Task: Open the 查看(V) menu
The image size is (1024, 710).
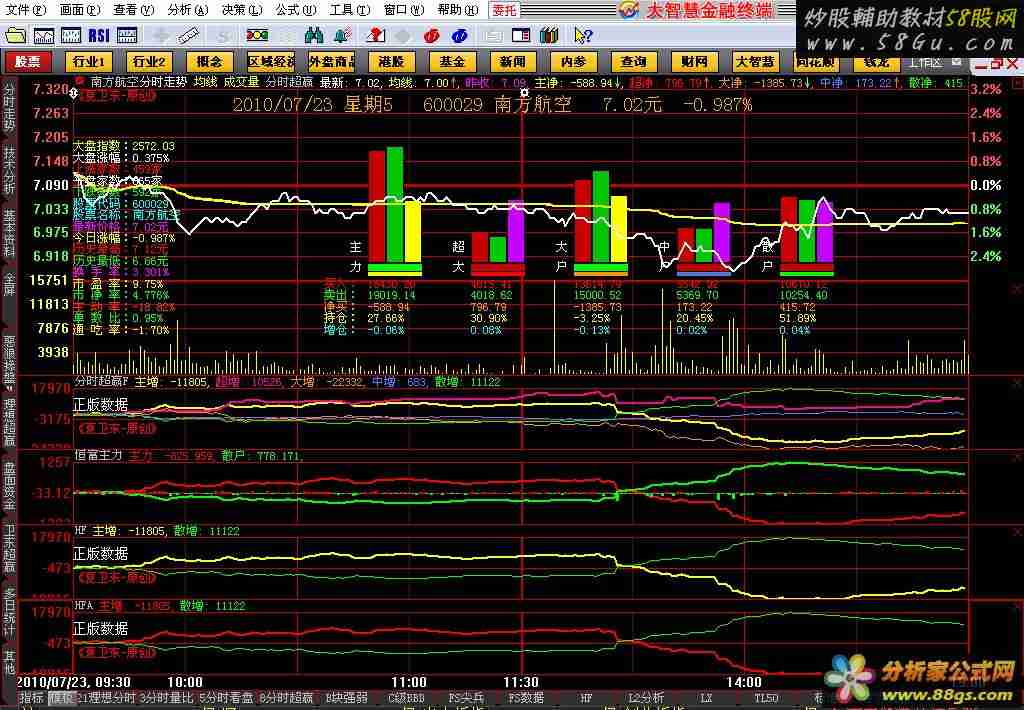Action: pos(134,10)
